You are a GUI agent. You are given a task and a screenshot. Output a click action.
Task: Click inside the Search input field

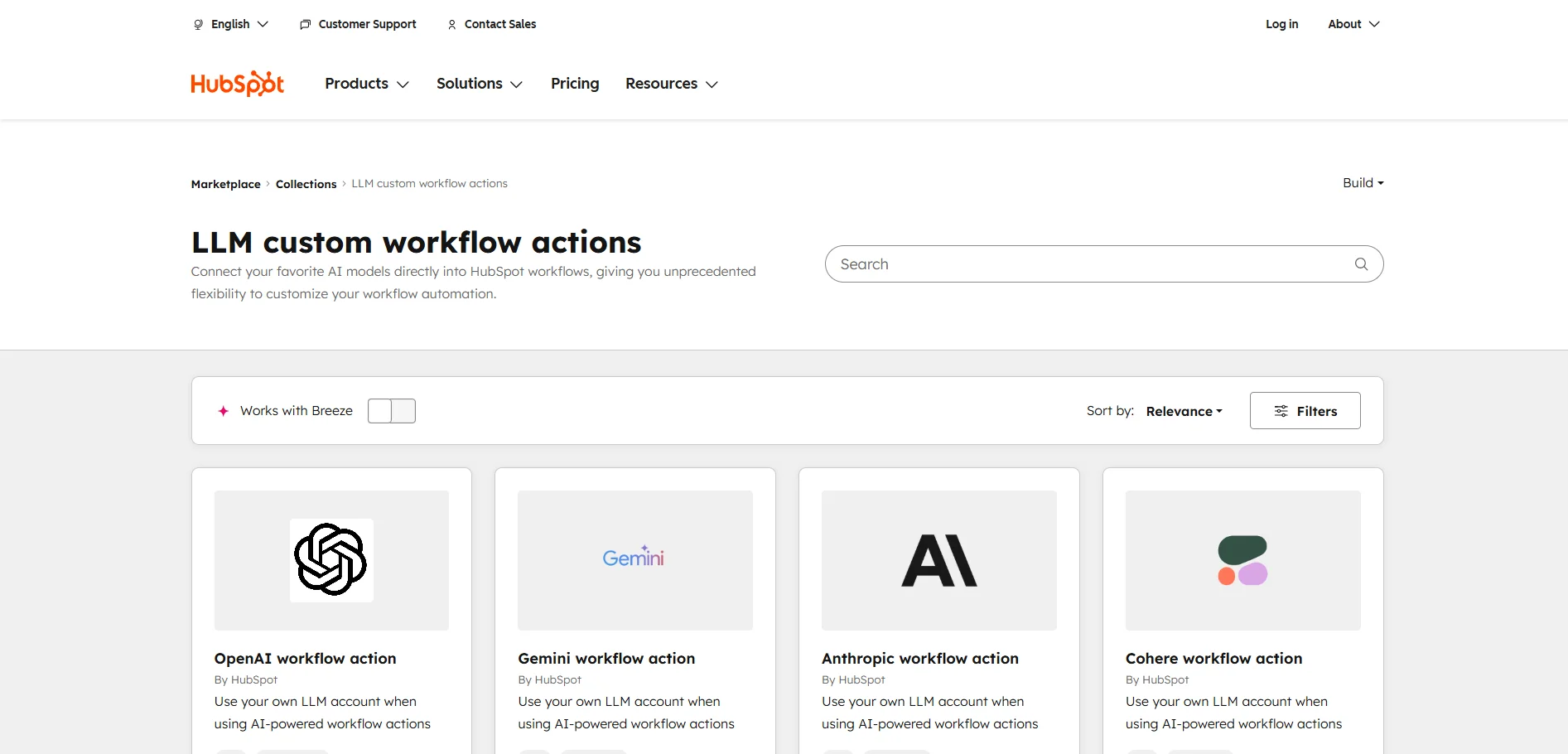tap(994, 263)
